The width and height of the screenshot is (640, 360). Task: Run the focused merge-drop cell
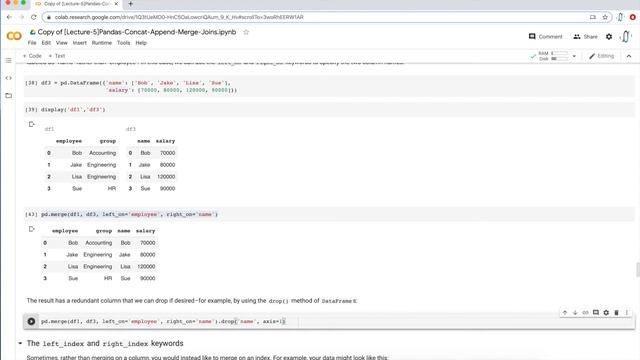click(31, 322)
